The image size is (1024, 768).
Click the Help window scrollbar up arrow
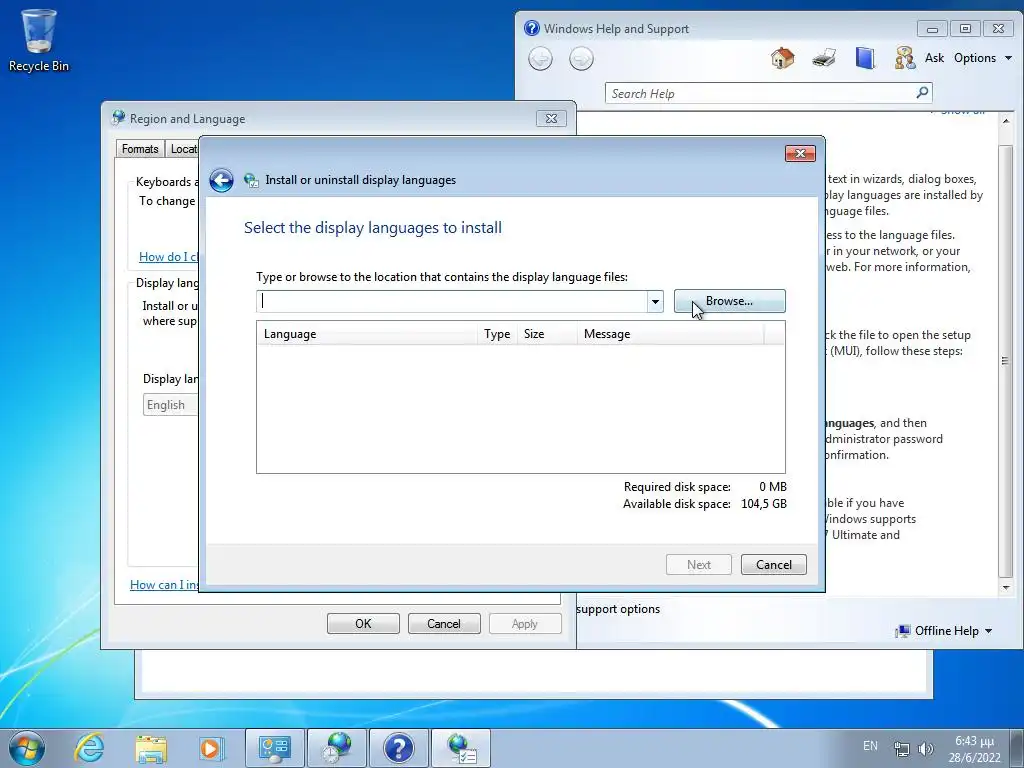1006,121
